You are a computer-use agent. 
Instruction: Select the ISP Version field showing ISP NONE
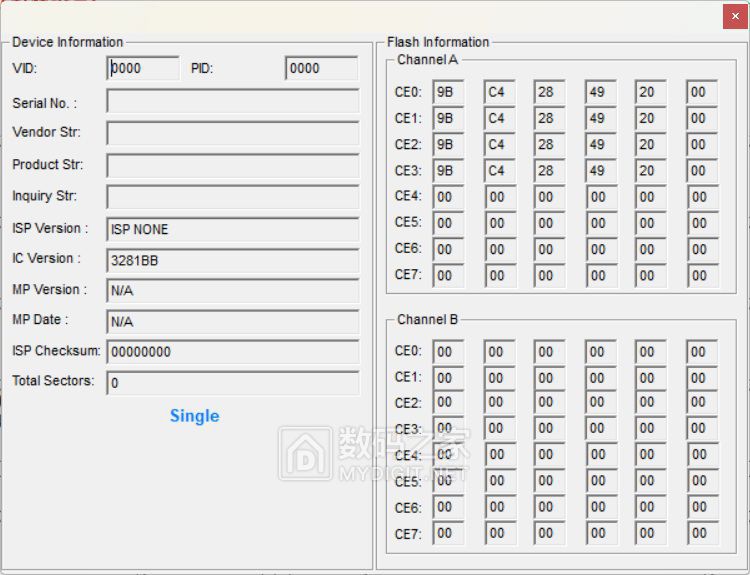click(232, 229)
